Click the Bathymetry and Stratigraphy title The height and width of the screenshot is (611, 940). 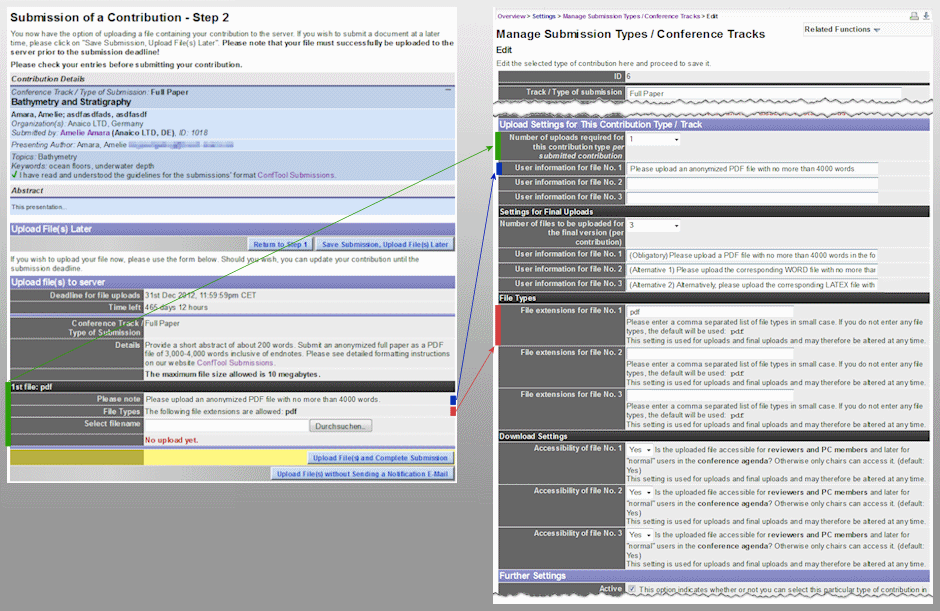71,102
